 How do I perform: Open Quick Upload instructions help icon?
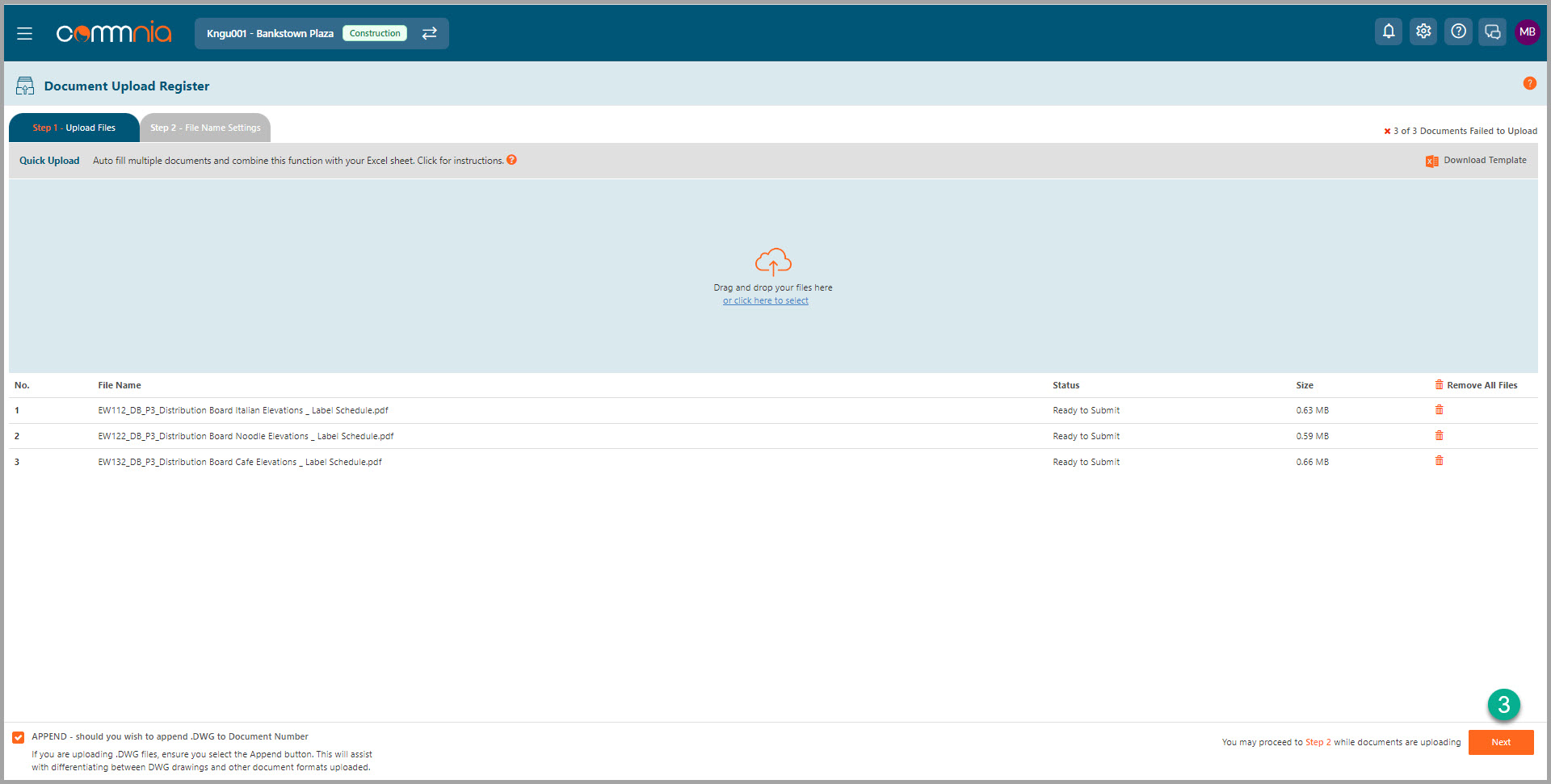click(x=511, y=160)
